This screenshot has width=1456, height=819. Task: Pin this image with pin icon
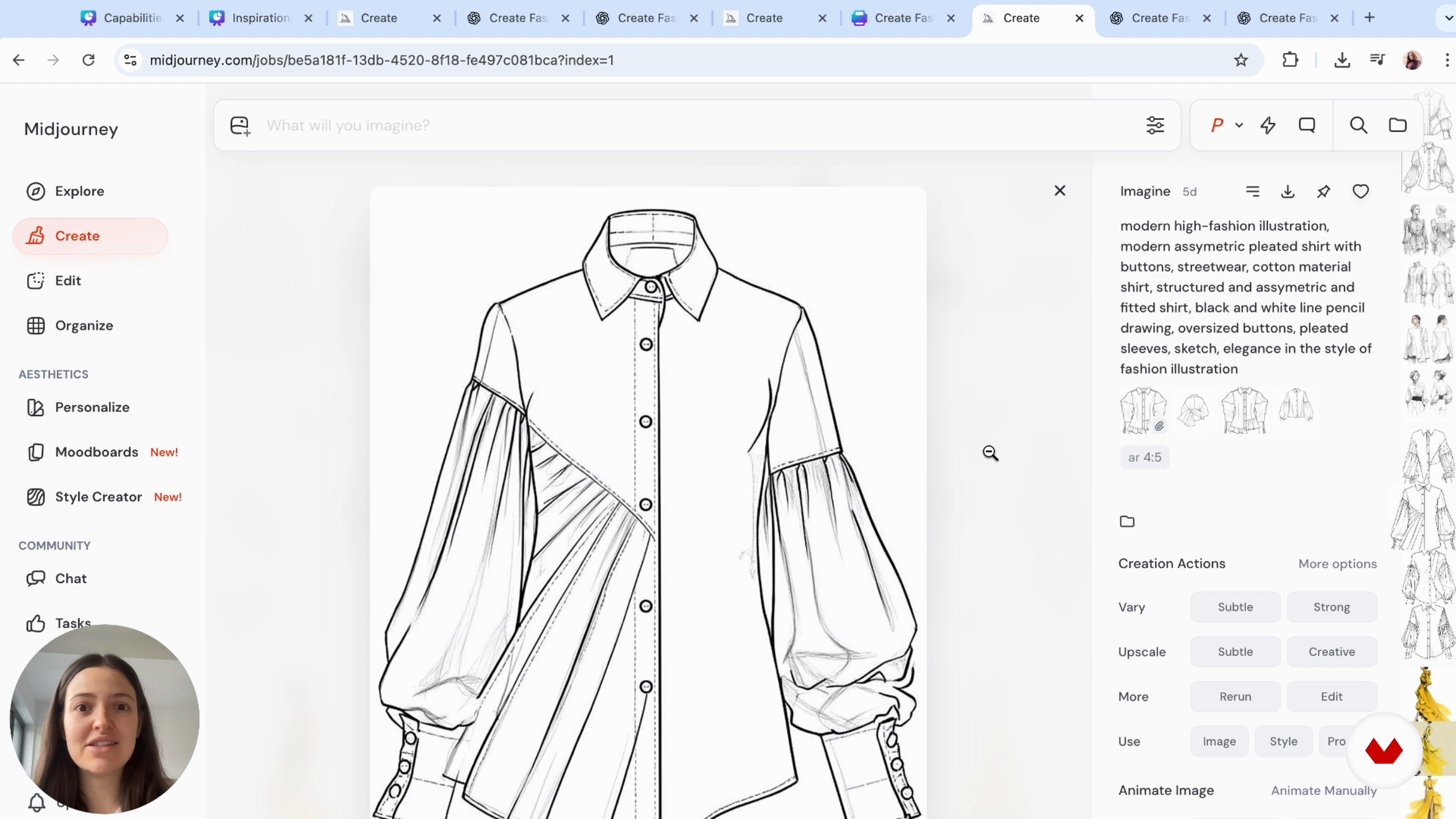click(1323, 191)
